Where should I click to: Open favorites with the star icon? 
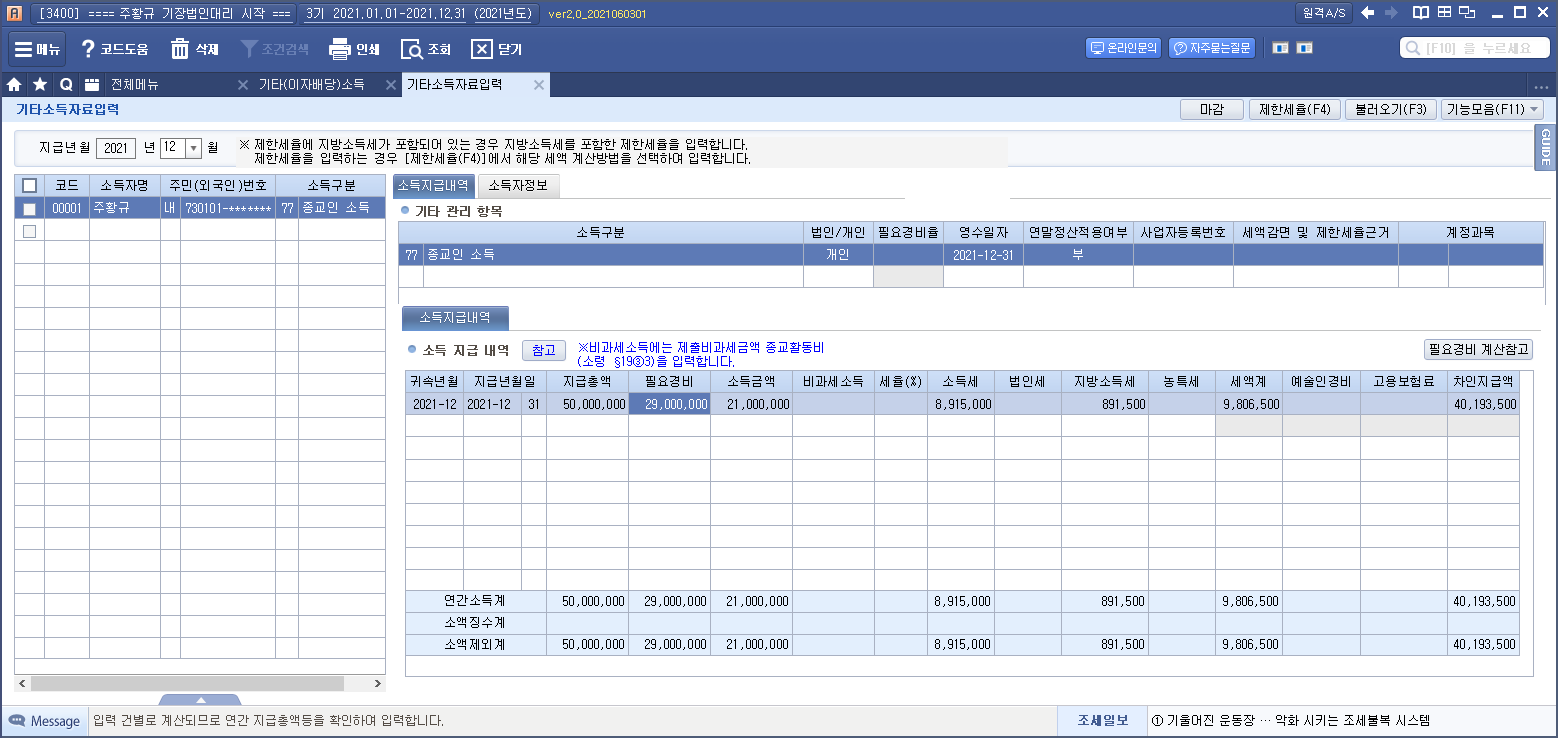point(40,85)
